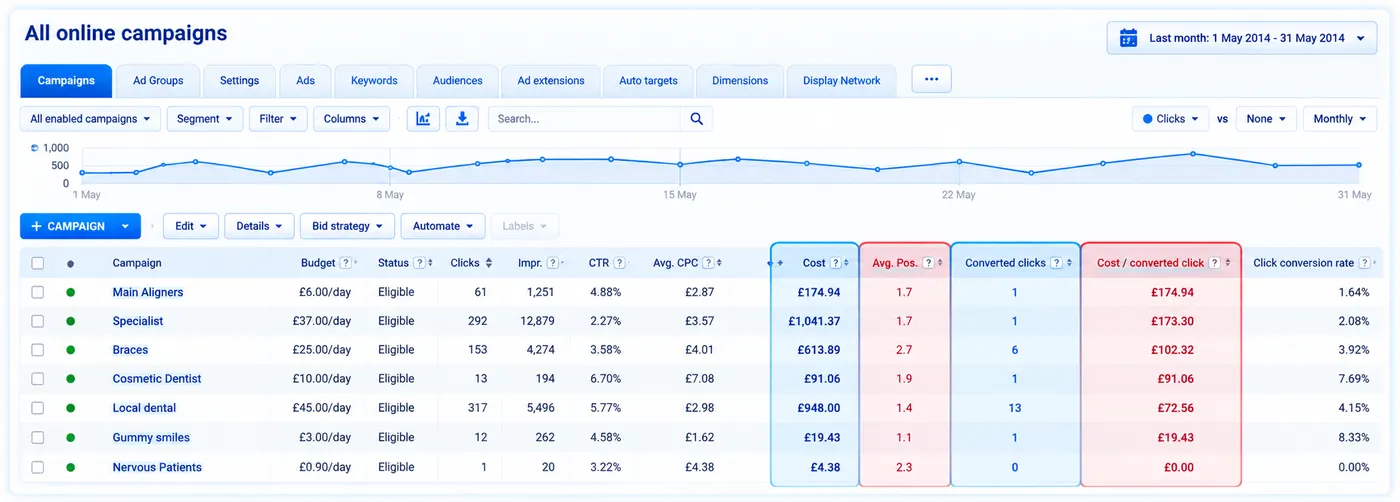Click green status dot for Braces
Screen dimensions: 1400x502
pyautogui.click(x=70, y=350)
